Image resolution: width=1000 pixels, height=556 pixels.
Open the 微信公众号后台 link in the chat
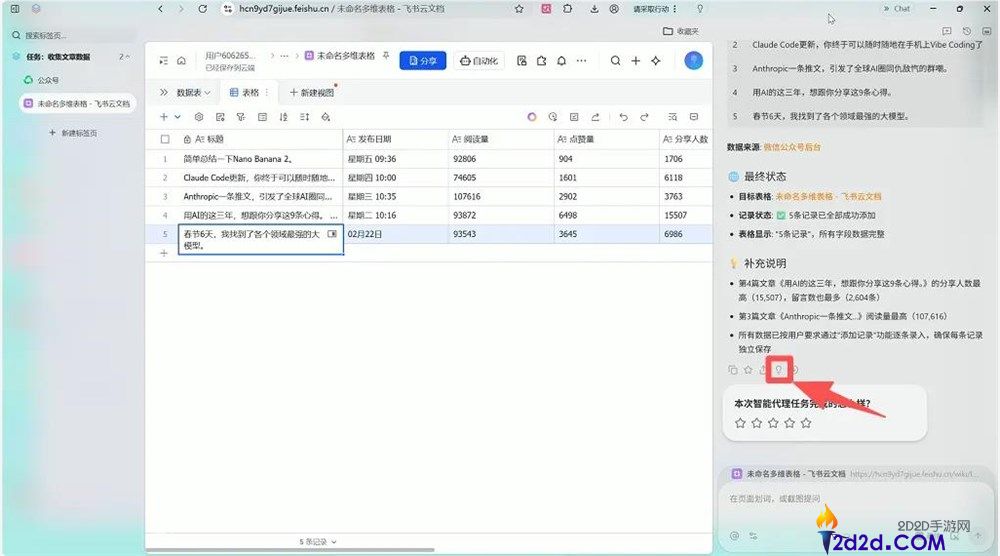(792, 147)
